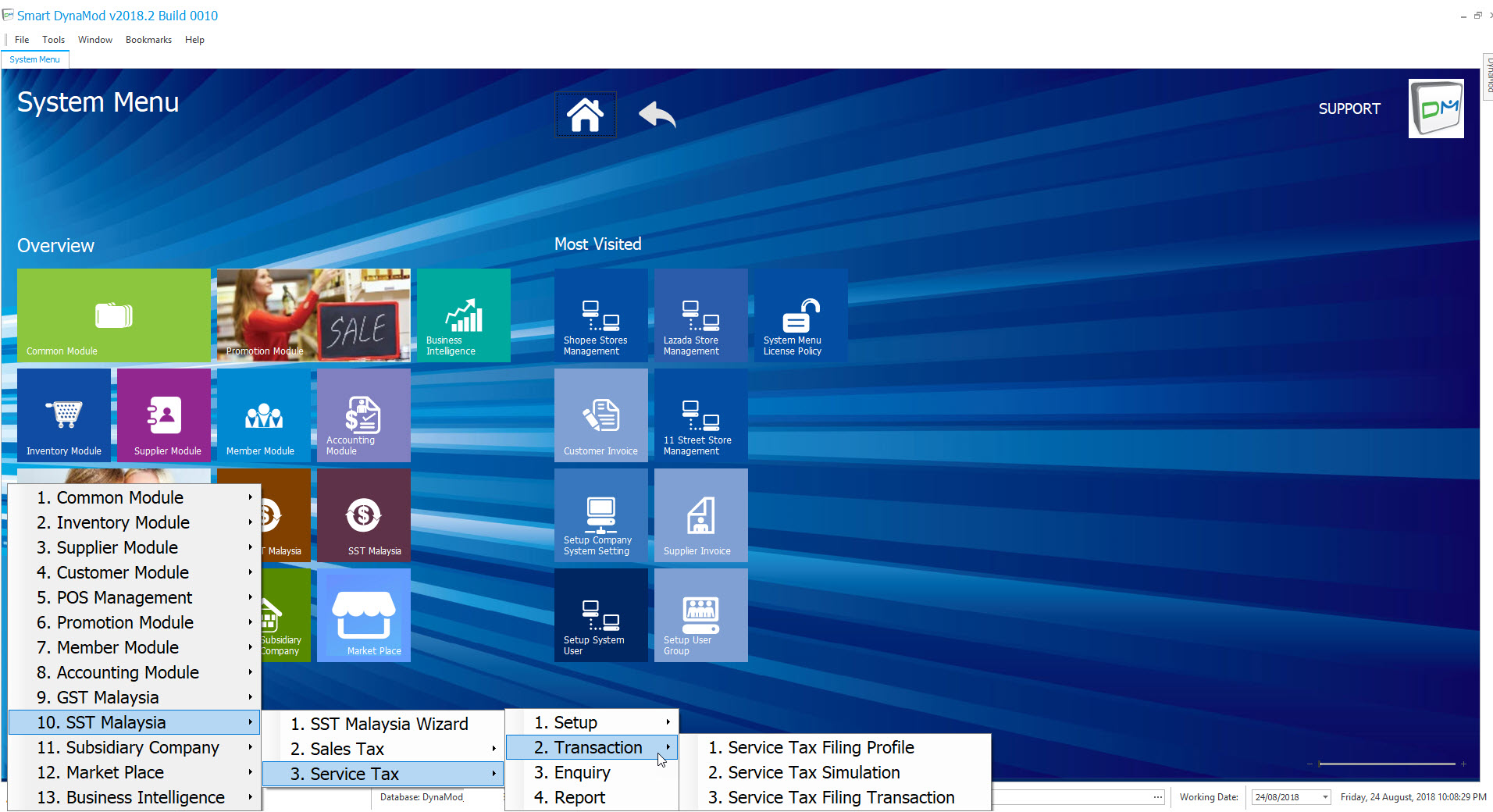1493x812 pixels.
Task: Click the back arrow icon
Action: [657, 115]
